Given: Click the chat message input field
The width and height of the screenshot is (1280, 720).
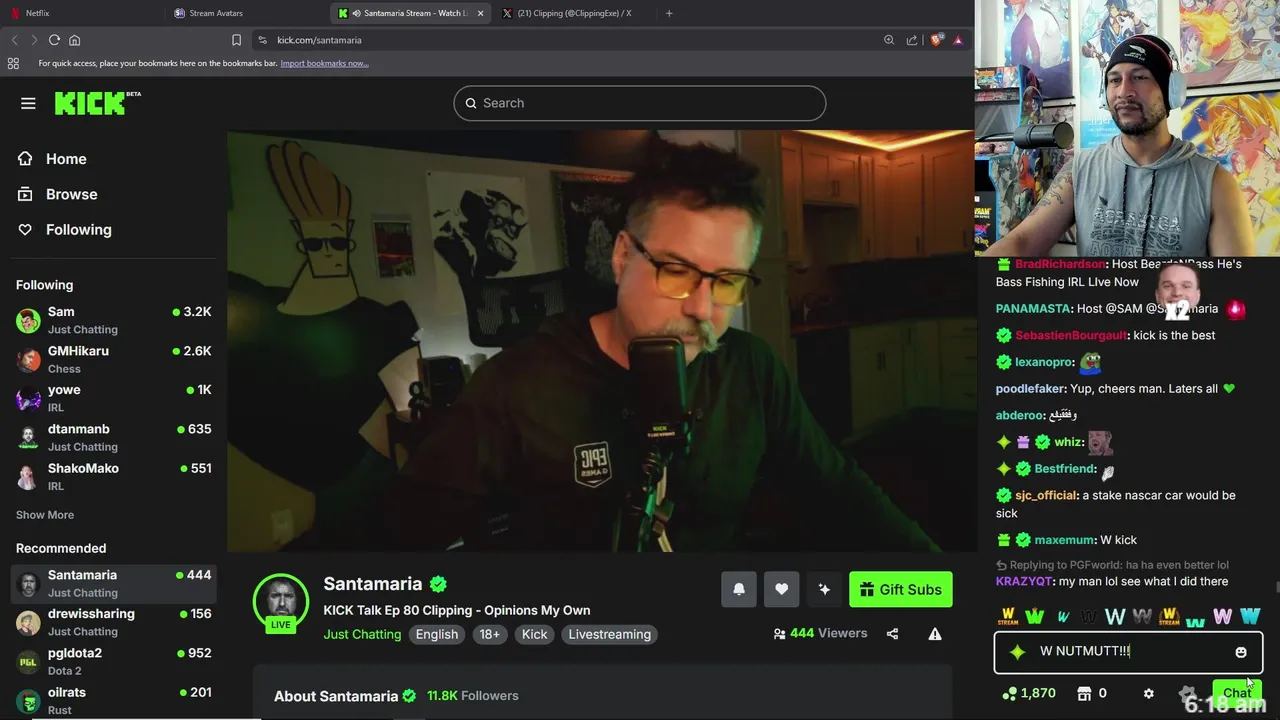Looking at the screenshot, I should (1128, 651).
